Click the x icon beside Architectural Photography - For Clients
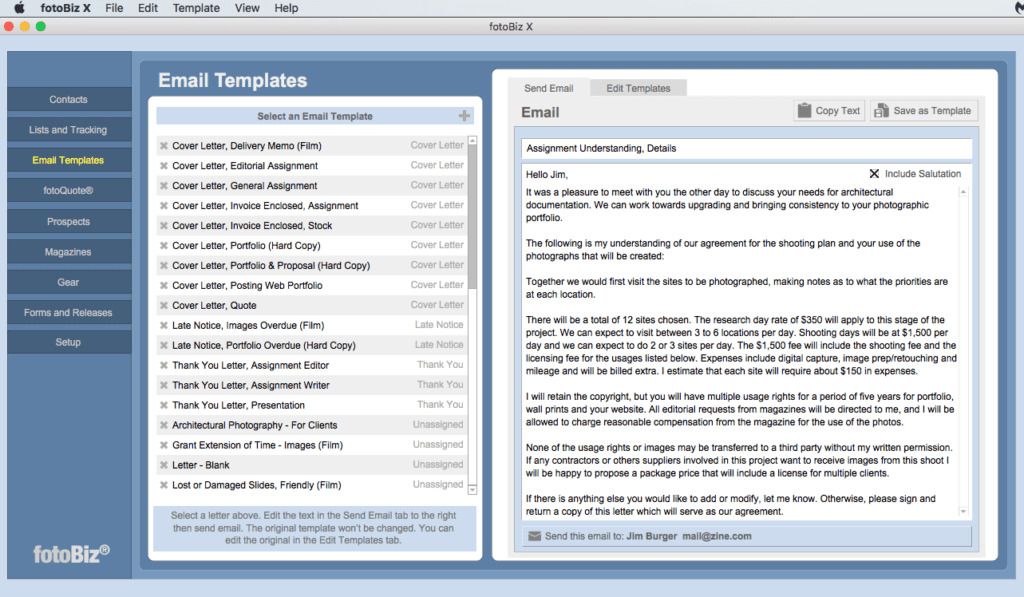Viewport: 1024px width, 597px height. click(164, 425)
